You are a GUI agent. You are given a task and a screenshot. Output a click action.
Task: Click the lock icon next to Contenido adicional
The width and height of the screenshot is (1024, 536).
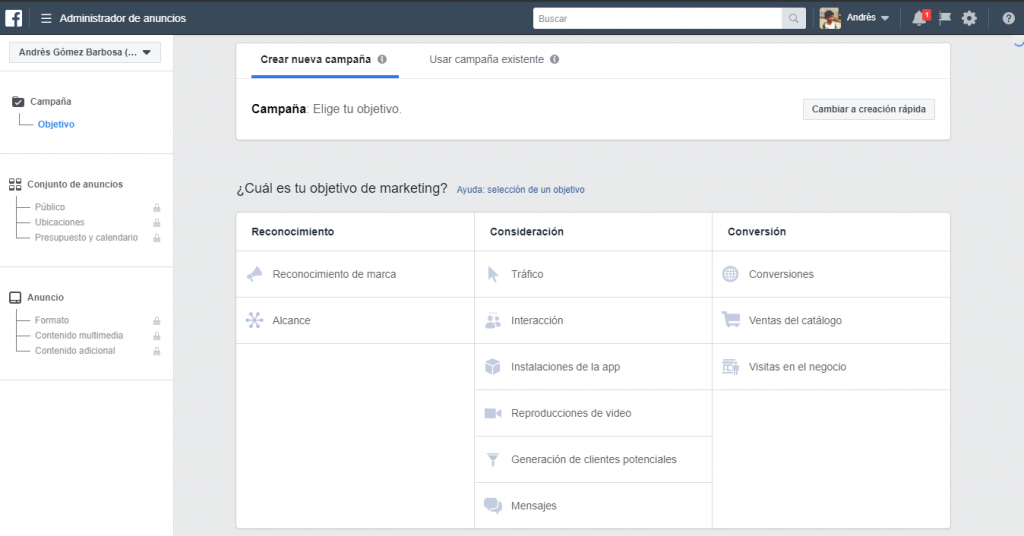pos(157,351)
